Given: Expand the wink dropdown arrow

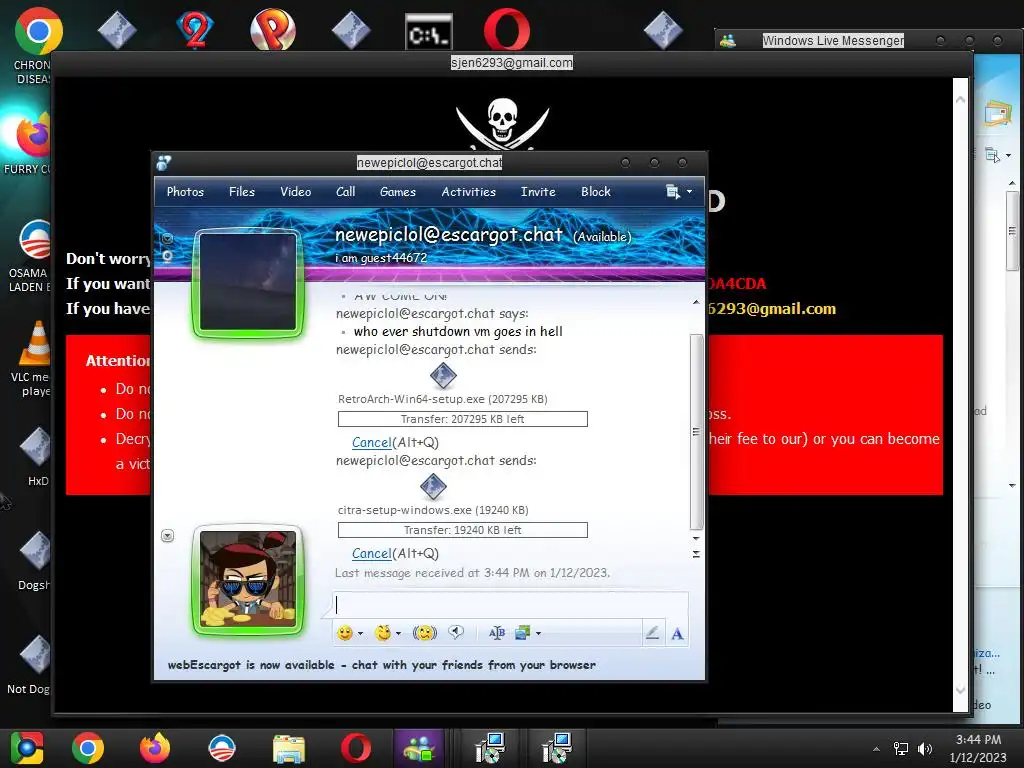Looking at the screenshot, I should click(398, 633).
